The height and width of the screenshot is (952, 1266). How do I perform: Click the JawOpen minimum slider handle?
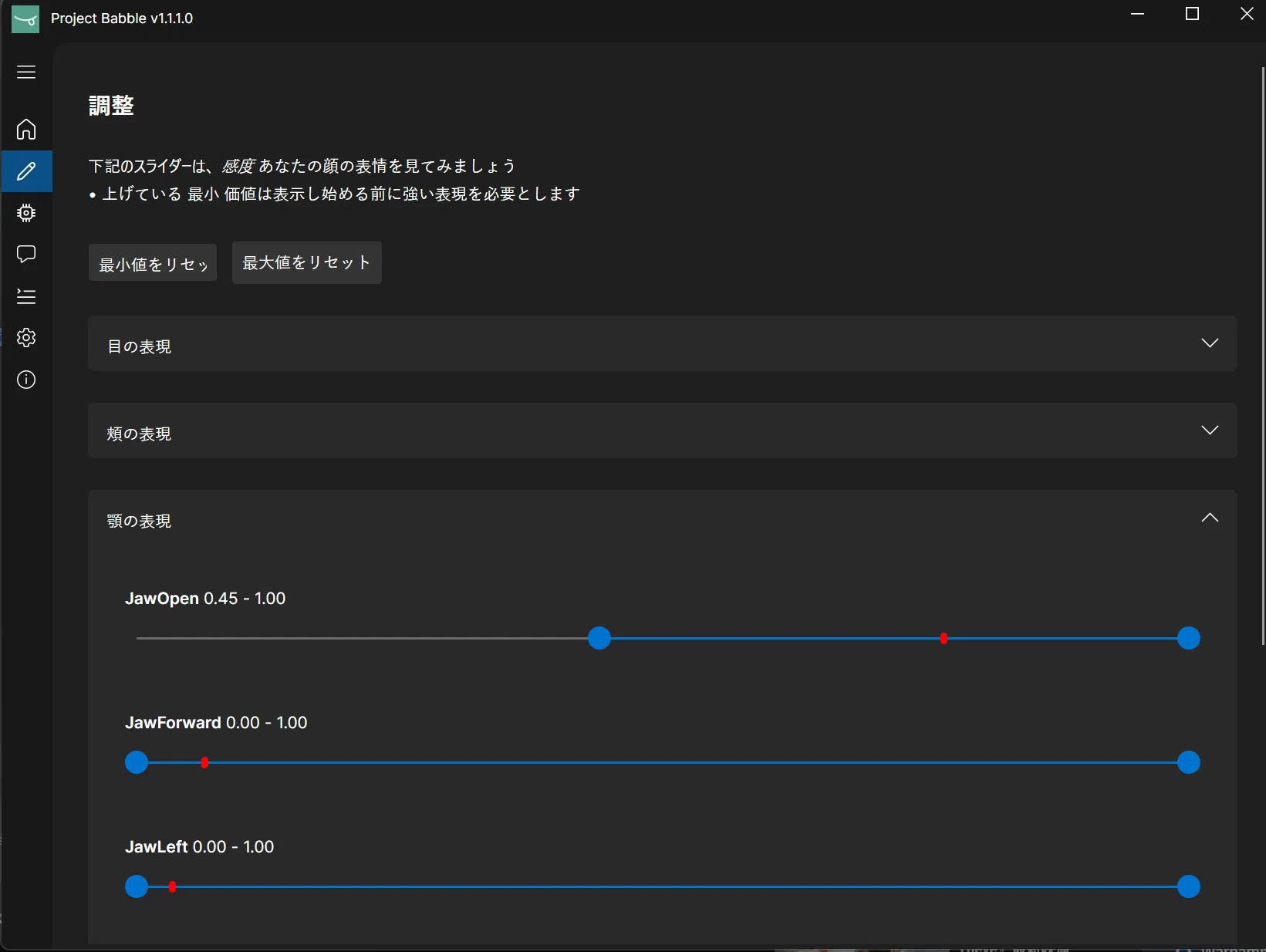pyautogui.click(x=599, y=638)
